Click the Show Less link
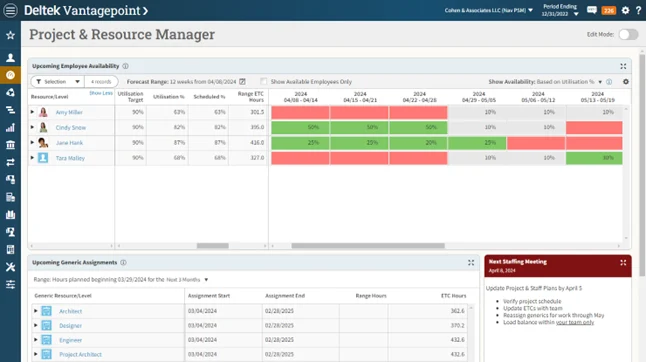The height and width of the screenshot is (362, 646). [x=101, y=93]
